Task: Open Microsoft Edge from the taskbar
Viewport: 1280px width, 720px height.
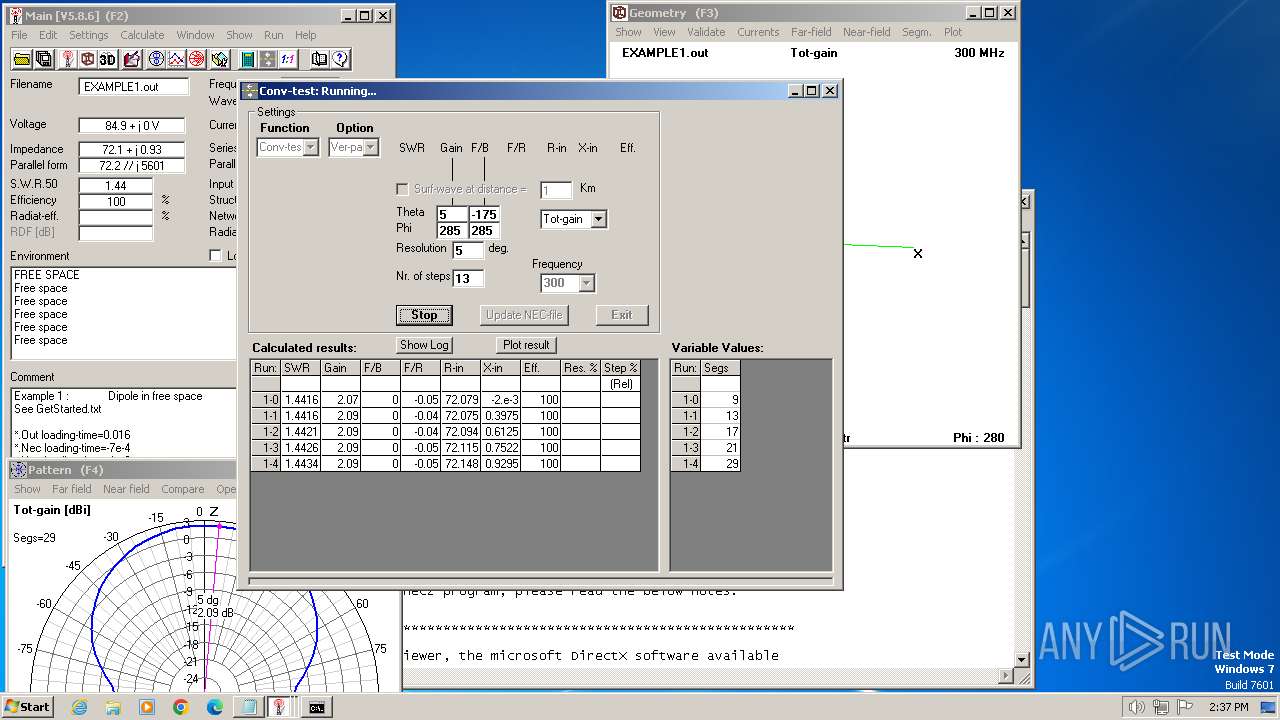Action: [x=215, y=707]
